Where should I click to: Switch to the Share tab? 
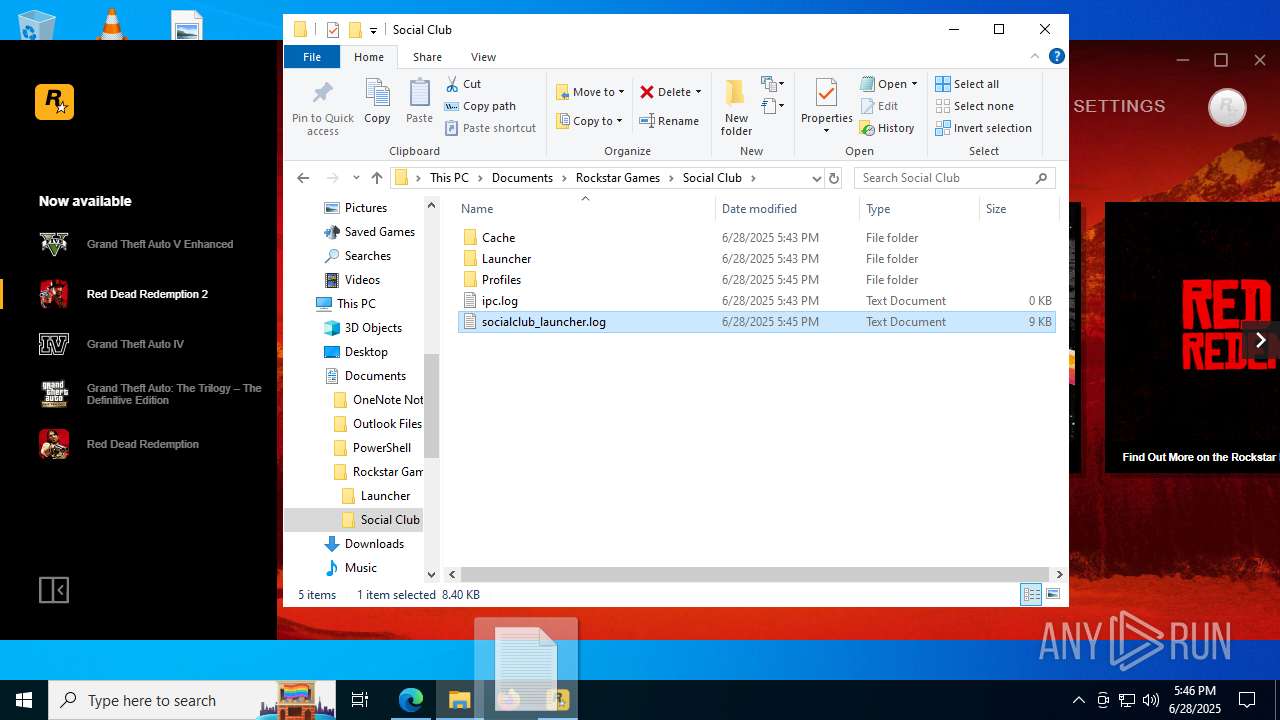[x=427, y=57]
